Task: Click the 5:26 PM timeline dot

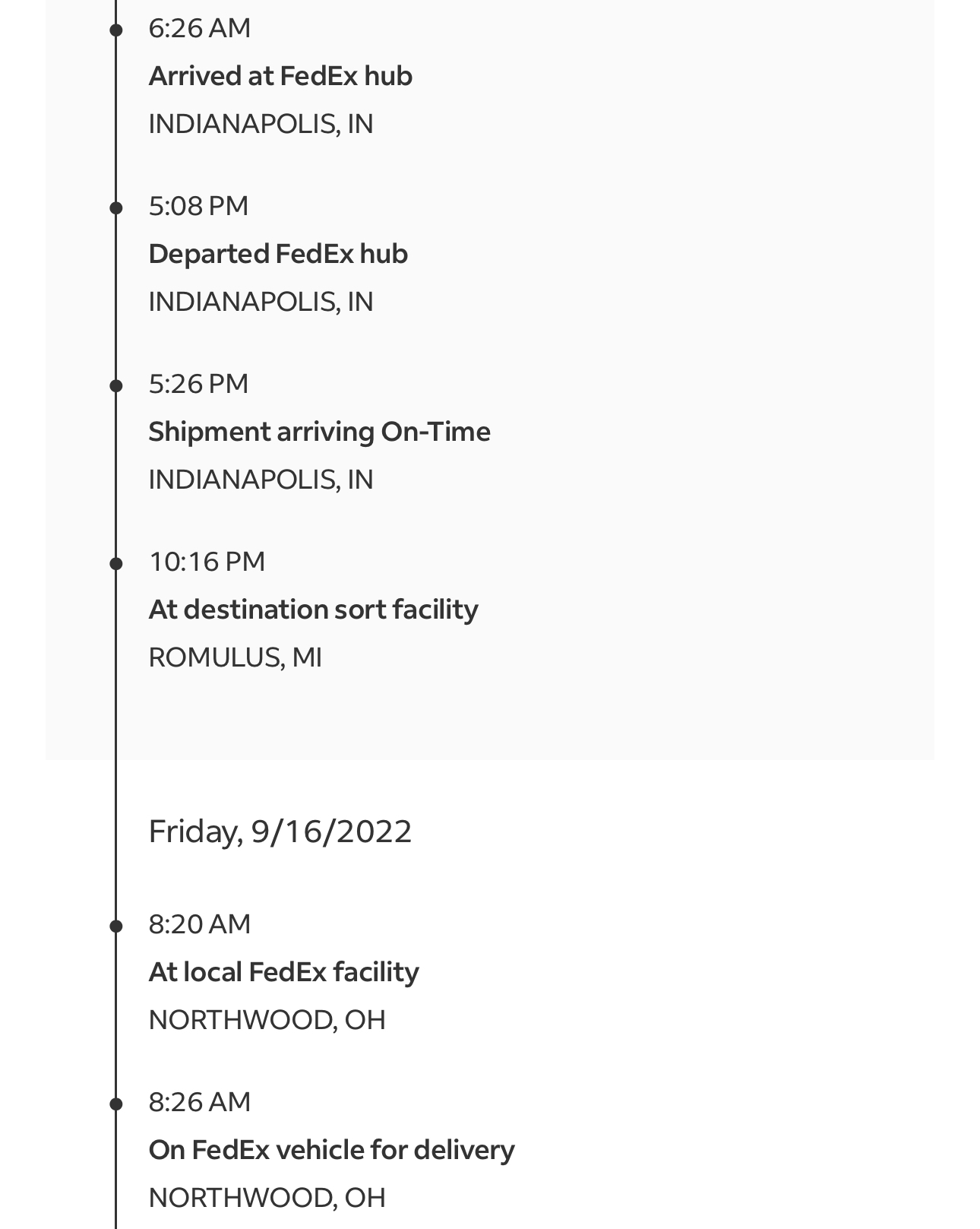Action: point(116,385)
